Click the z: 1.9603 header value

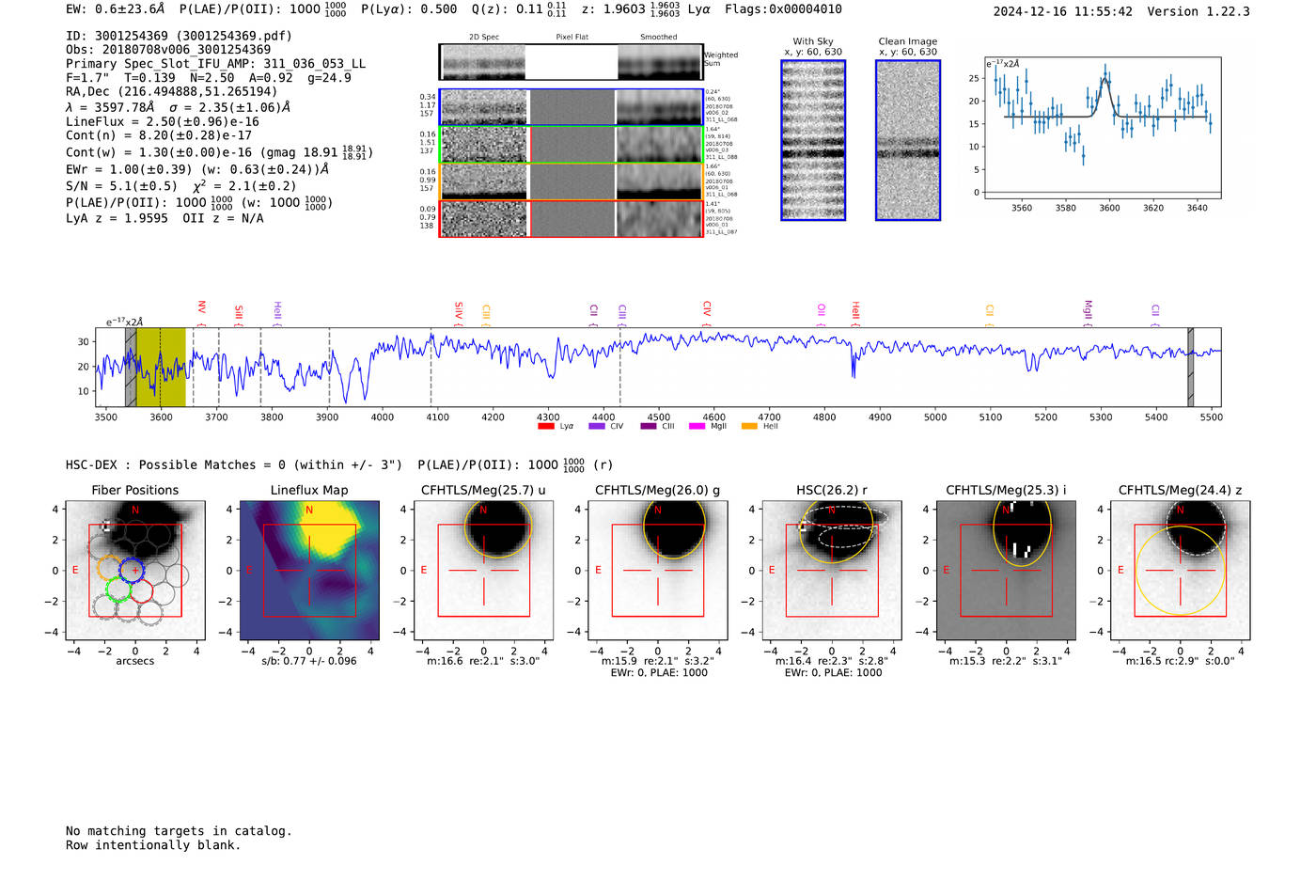tap(632, 9)
